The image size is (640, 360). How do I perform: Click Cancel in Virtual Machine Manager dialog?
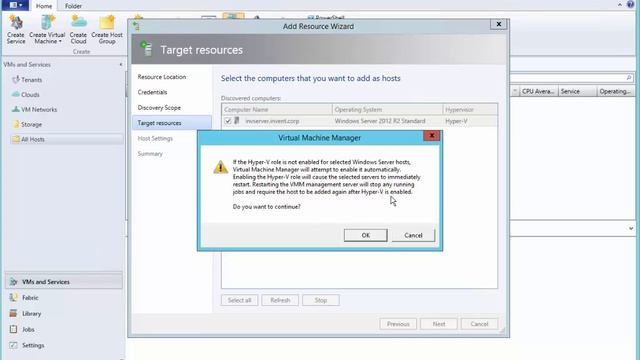413,235
